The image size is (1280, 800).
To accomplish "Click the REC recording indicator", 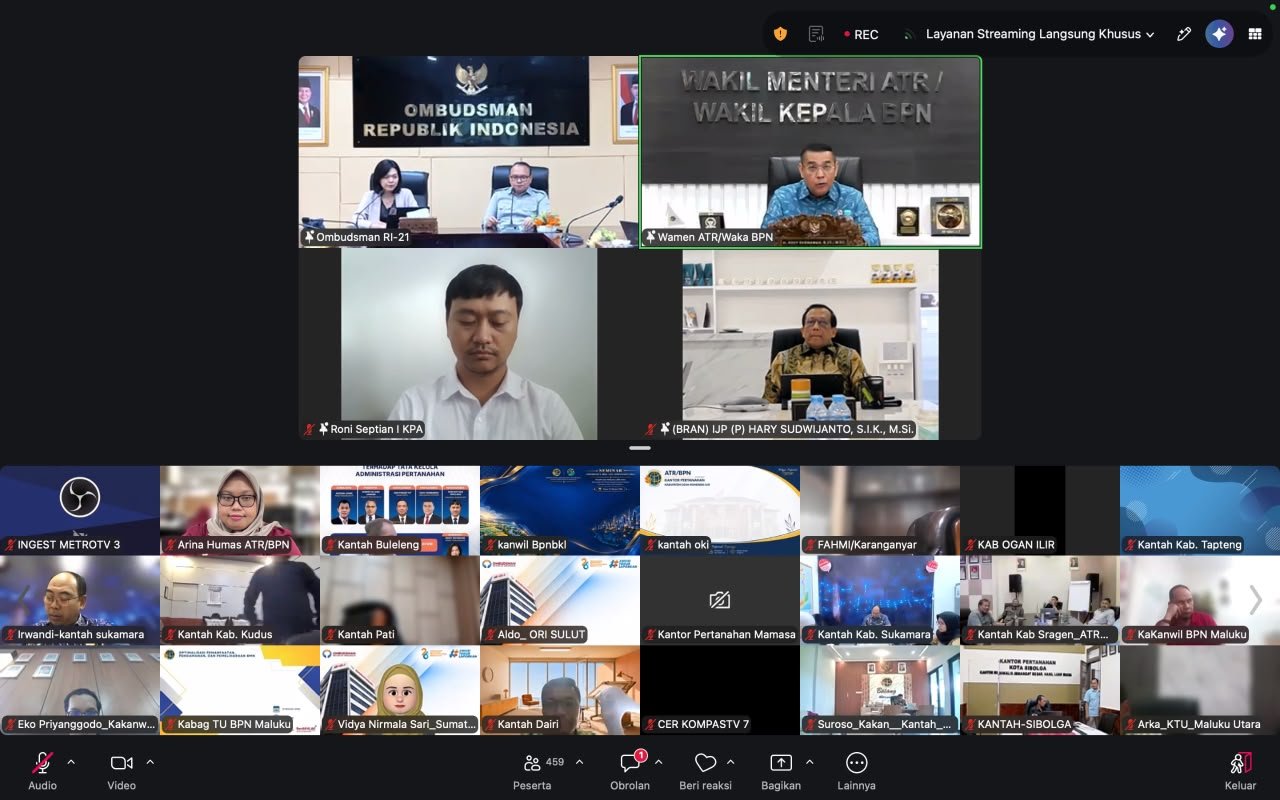I will pos(861,34).
